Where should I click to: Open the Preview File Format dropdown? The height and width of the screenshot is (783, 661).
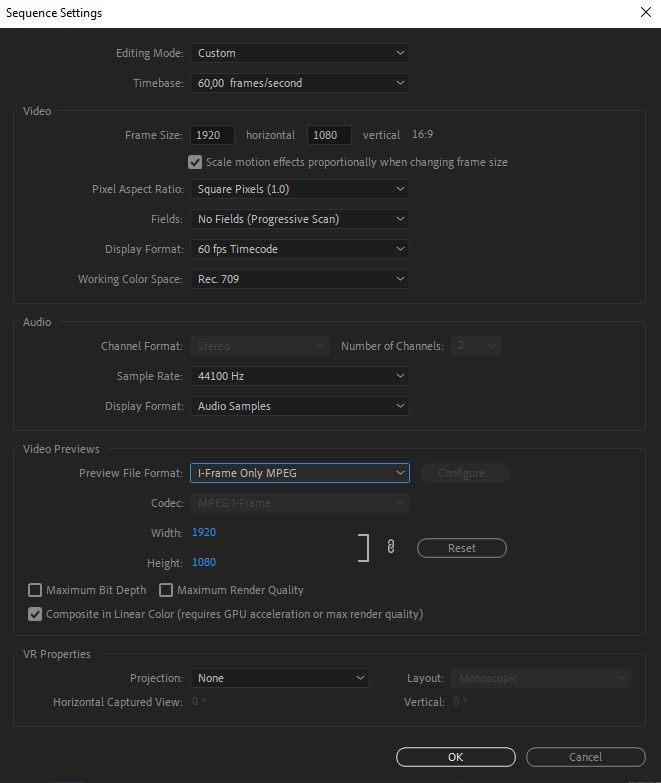pos(300,473)
